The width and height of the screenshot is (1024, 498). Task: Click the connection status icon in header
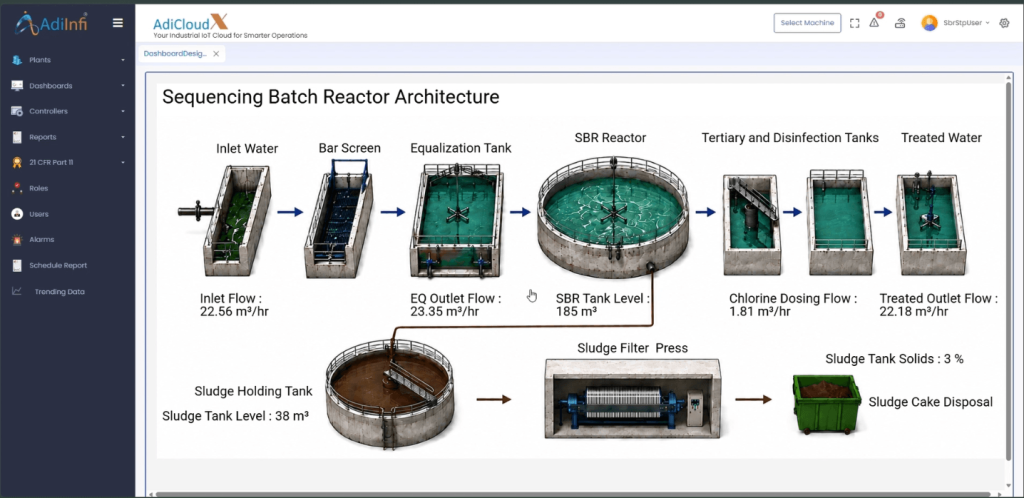[x=900, y=23]
